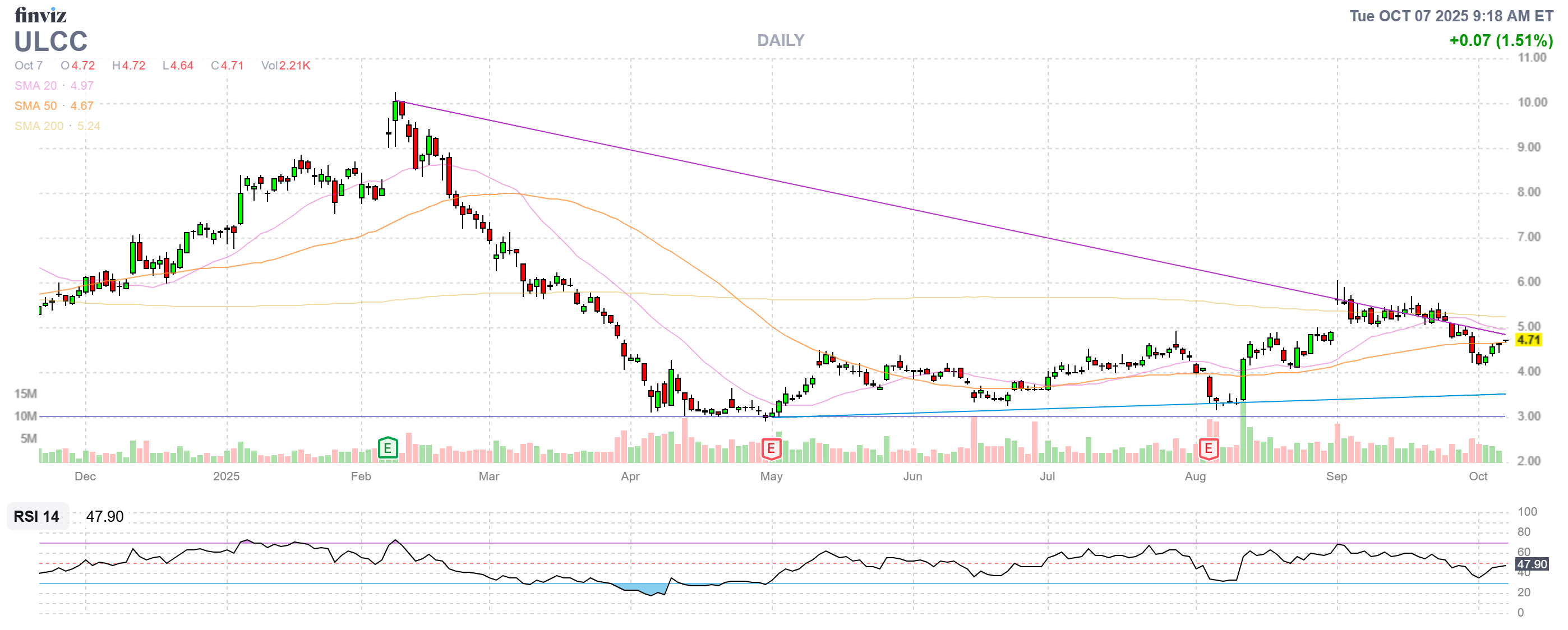Select the SMA 50 legend label
This screenshot has height=630, width=1568.
coord(35,106)
